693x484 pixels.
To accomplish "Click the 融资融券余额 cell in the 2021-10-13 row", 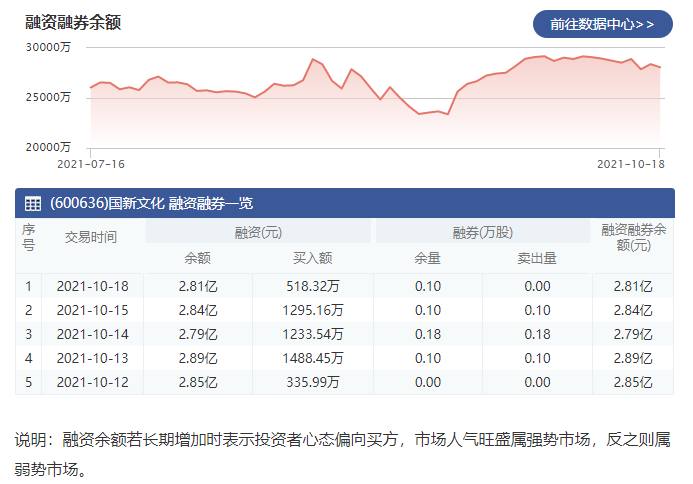I will pos(633,358).
